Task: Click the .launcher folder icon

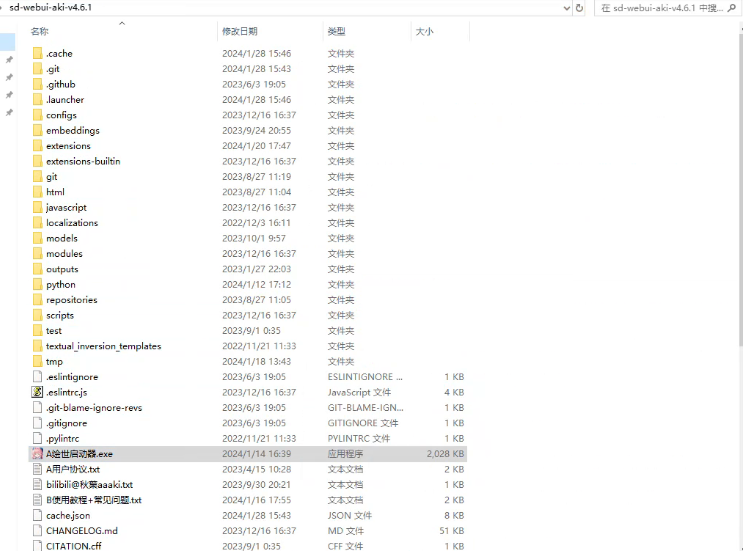Action: coord(38,99)
